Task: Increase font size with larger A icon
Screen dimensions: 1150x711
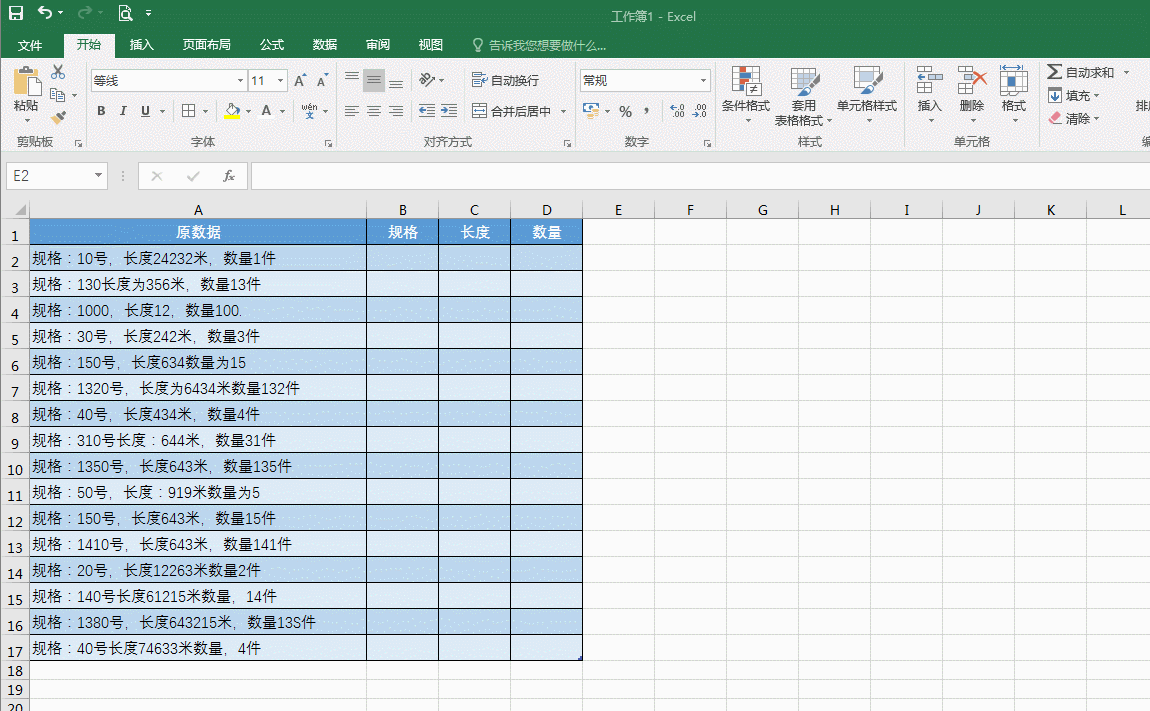Action: point(299,81)
